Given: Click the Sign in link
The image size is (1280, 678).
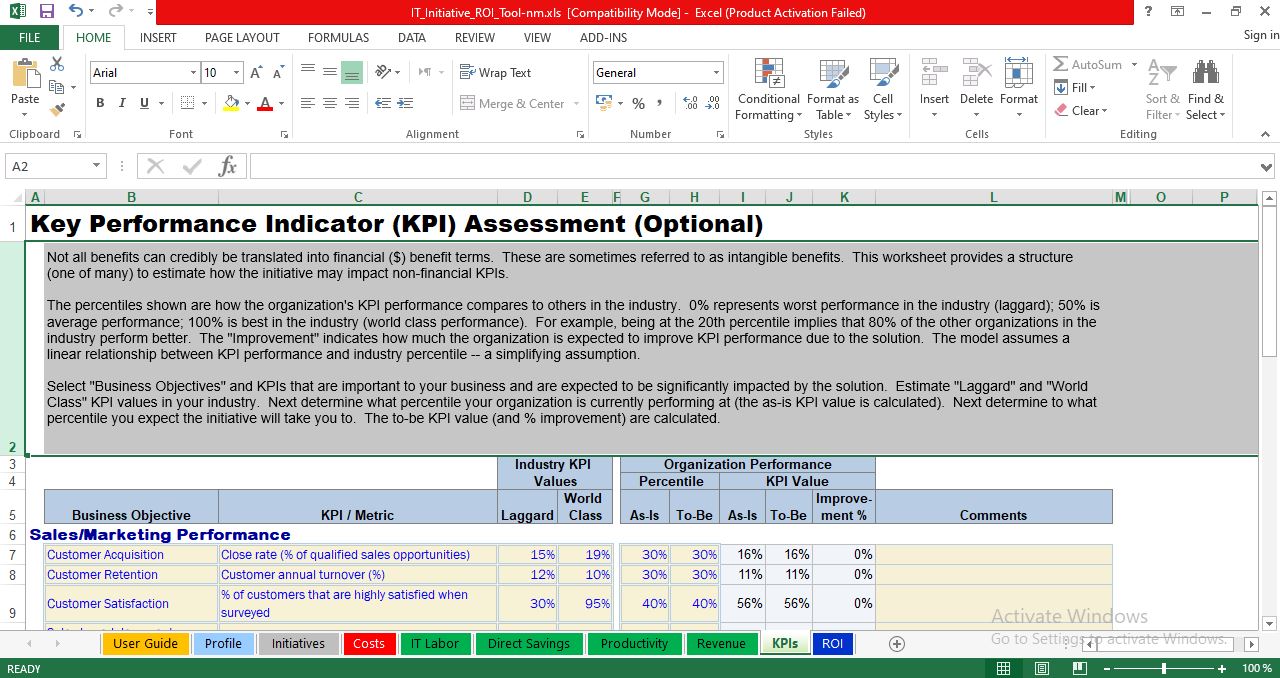Looking at the screenshot, I should (x=1258, y=34).
